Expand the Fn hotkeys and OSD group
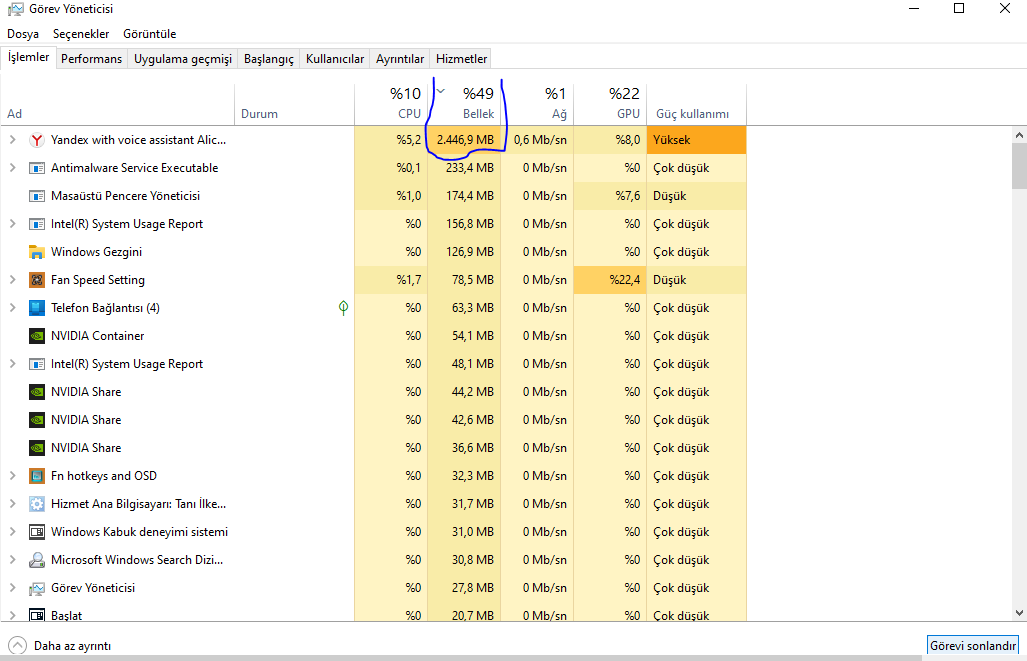 [x=12, y=476]
